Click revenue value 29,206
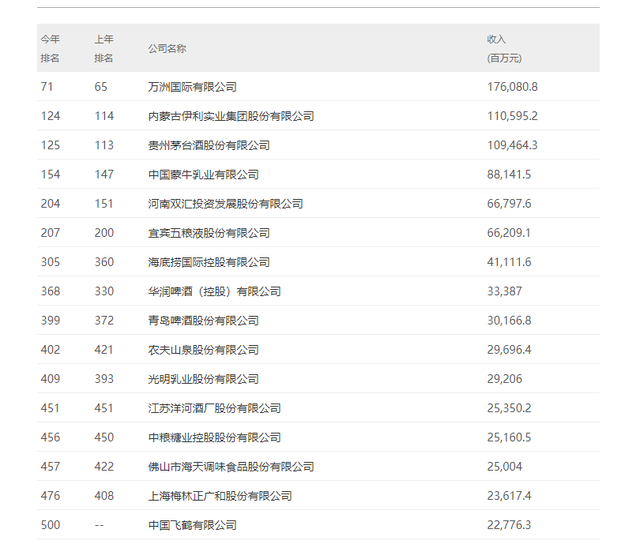The height and width of the screenshot is (548, 640). pyautogui.click(x=504, y=379)
